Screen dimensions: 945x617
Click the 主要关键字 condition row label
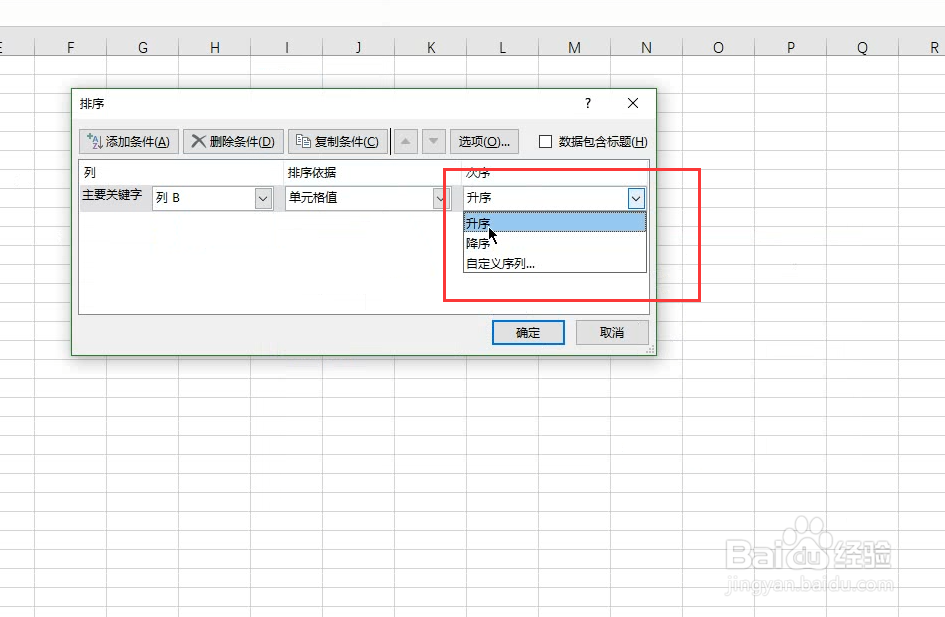(x=112, y=195)
